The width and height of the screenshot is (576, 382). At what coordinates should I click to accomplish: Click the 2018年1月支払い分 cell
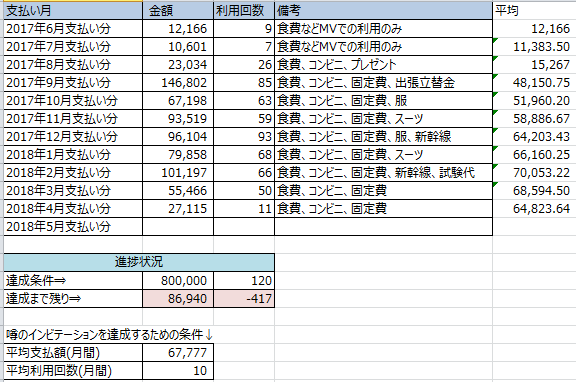[x=73, y=155]
